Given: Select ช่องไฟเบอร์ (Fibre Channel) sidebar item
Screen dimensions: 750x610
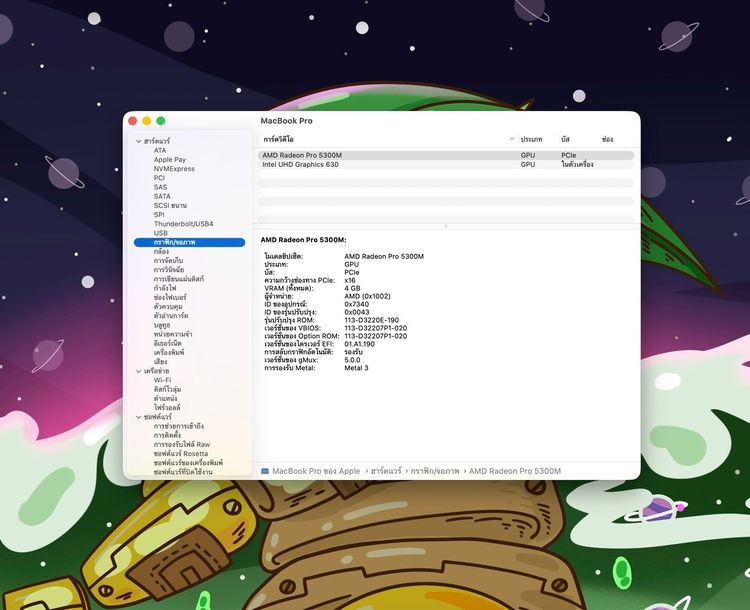Looking at the screenshot, I should (170, 297).
